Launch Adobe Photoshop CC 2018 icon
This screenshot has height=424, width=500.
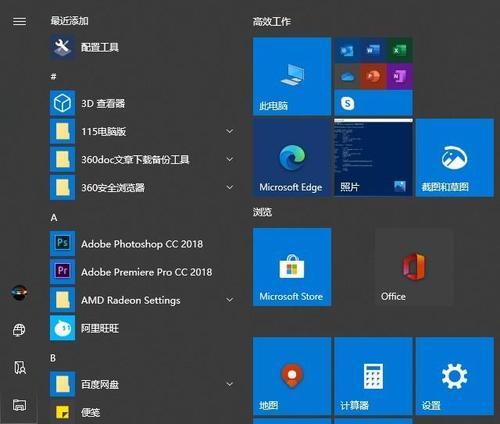point(62,243)
